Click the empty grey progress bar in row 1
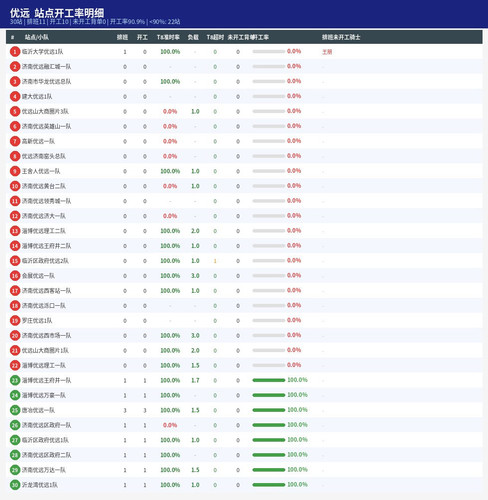This screenshot has width=488, height=500. pos(269,52)
